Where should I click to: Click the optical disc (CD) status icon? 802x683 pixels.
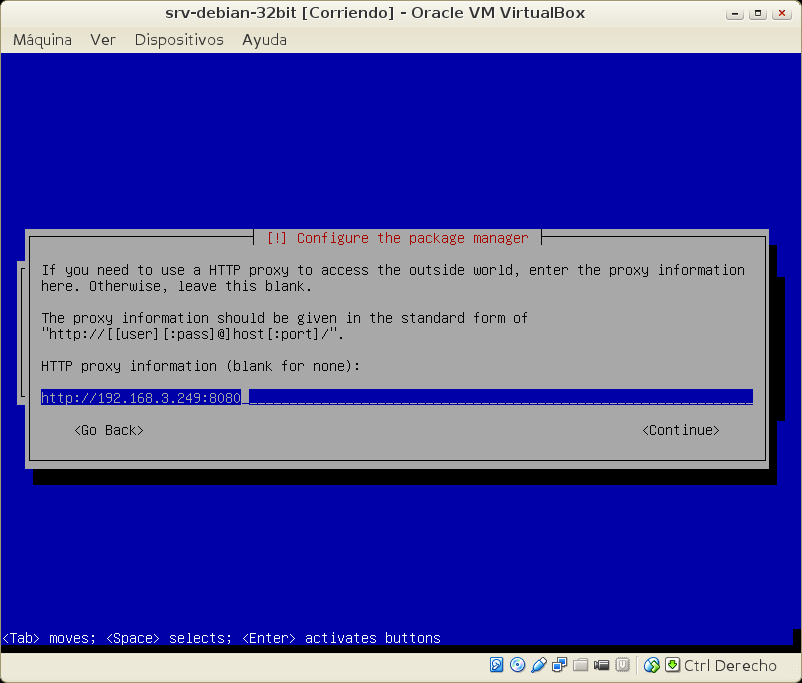click(x=518, y=665)
